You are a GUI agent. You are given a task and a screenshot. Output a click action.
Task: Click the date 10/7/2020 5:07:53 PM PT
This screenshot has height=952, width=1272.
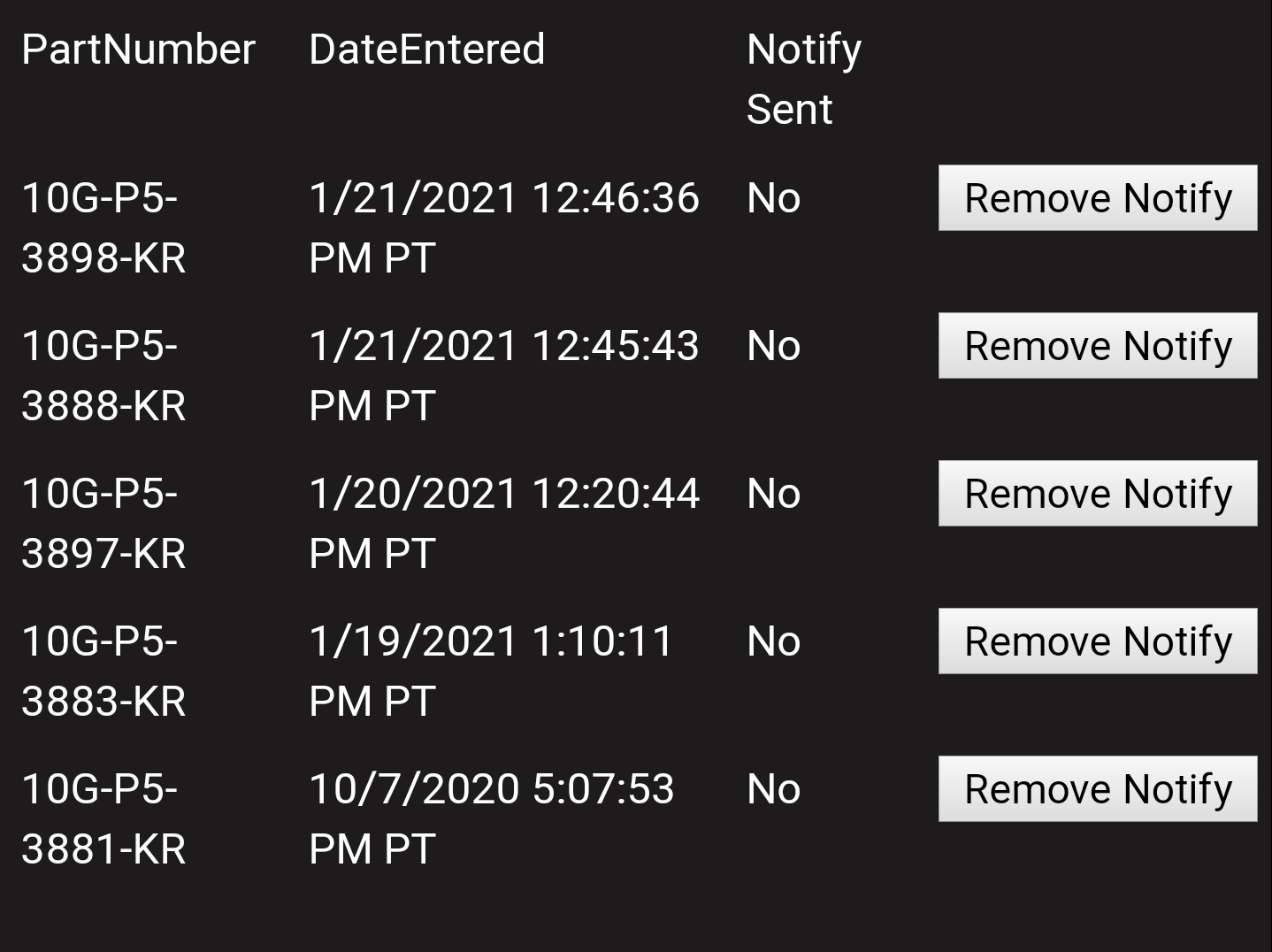(491, 818)
